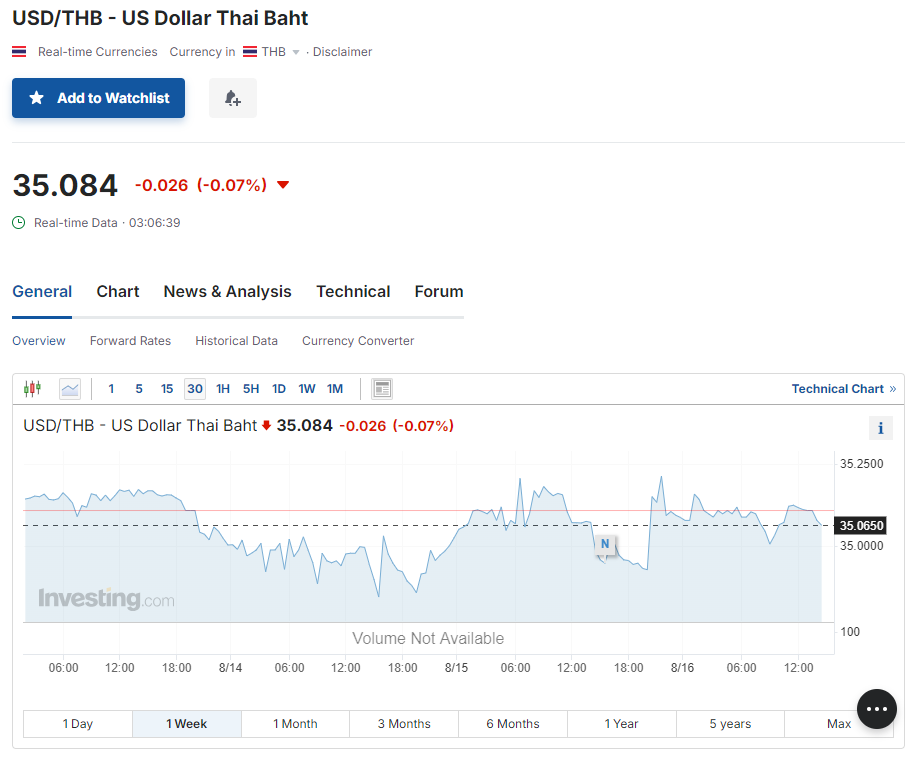
Task: Switch to area chart type icon
Action: pos(70,389)
